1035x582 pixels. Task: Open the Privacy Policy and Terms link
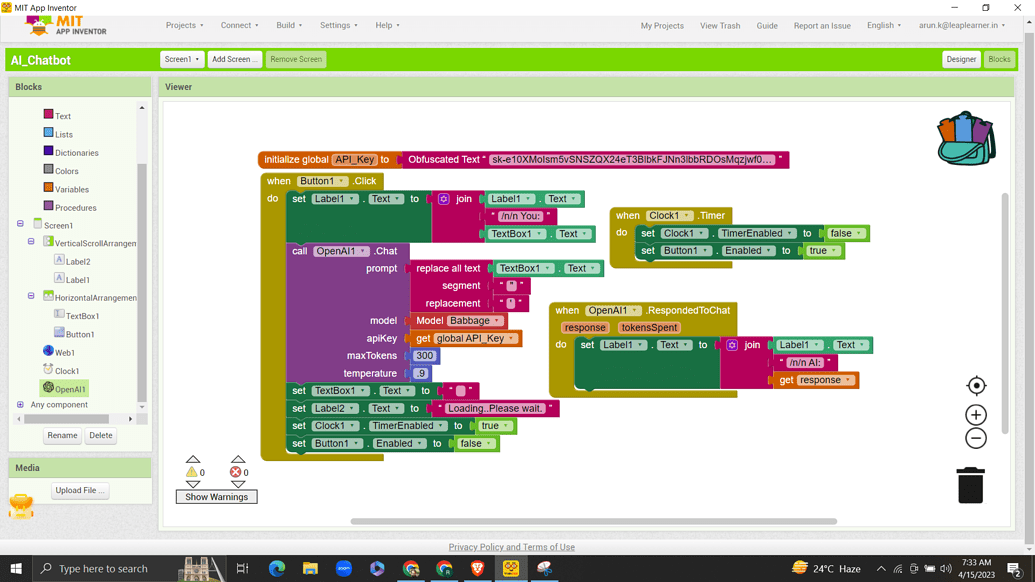click(x=511, y=547)
